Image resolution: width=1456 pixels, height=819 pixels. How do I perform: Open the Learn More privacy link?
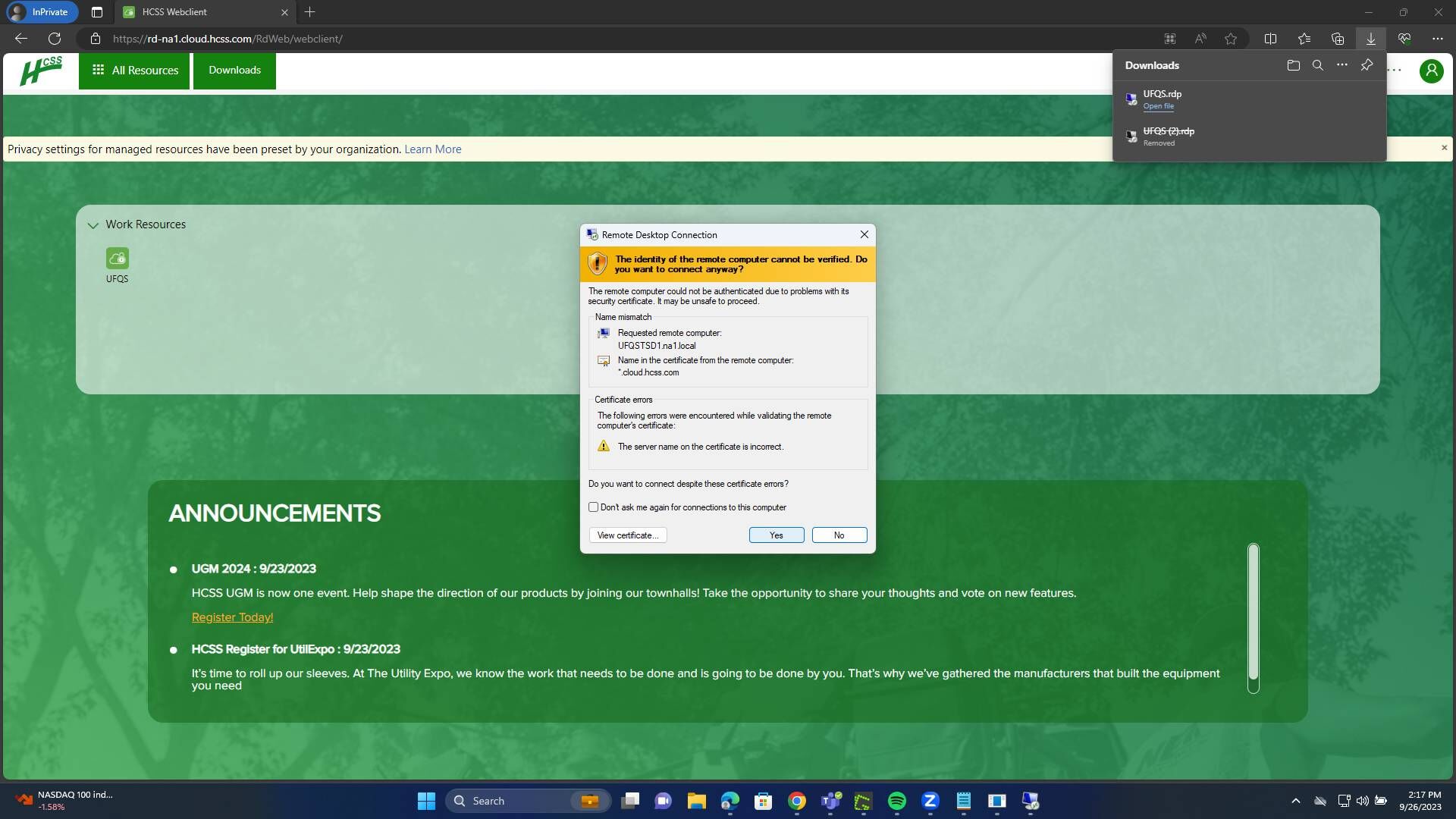coord(432,149)
